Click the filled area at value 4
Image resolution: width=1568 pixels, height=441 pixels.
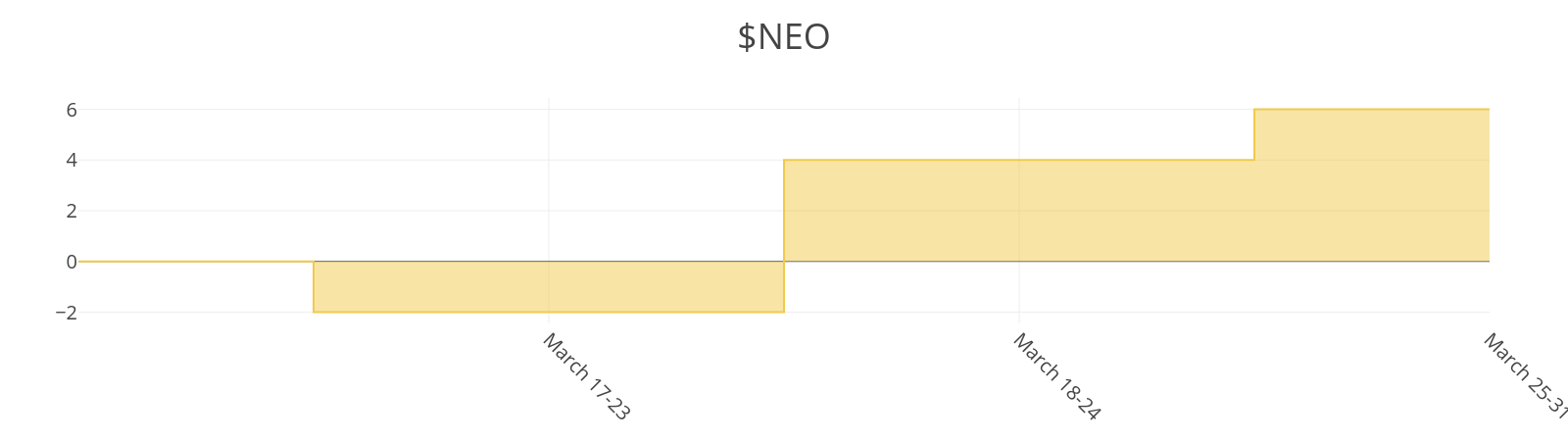coord(1019,211)
